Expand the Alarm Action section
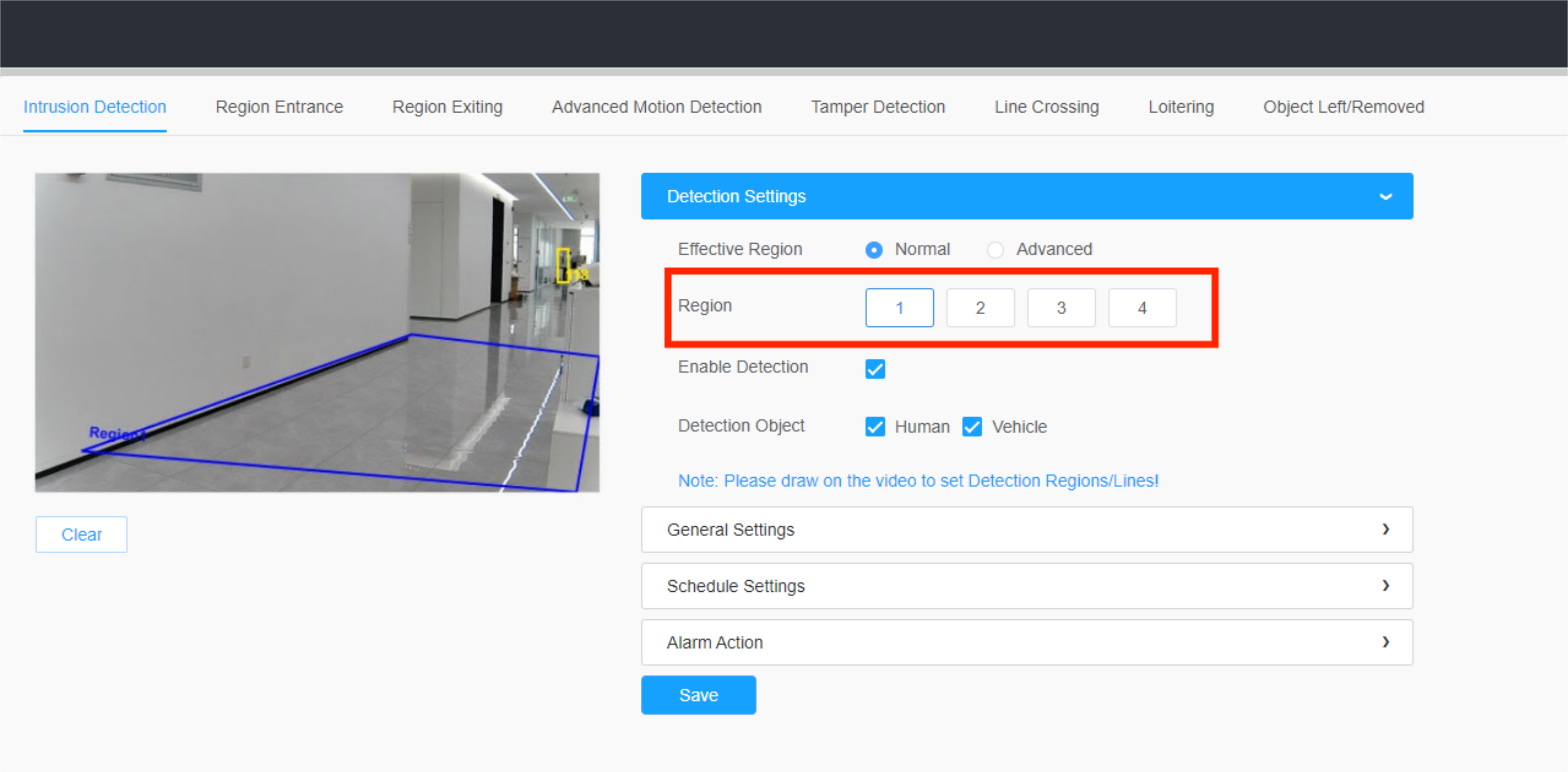The image size is (1568, 772). pyautogui.click(x=1027, y=642)
